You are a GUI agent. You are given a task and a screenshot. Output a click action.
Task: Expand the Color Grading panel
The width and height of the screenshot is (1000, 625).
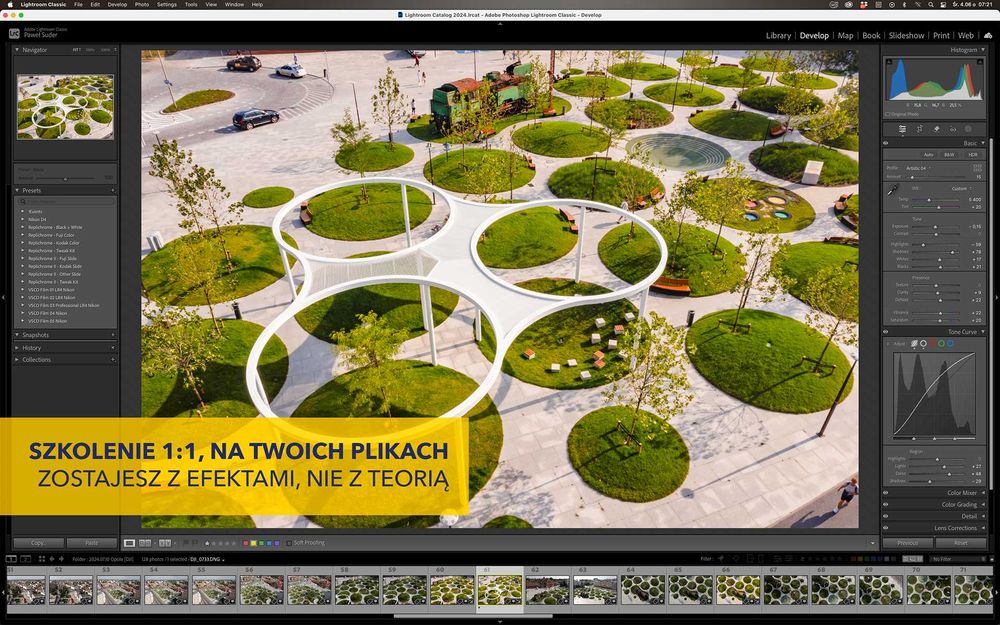pyautogui.click(x=982, y=504)
